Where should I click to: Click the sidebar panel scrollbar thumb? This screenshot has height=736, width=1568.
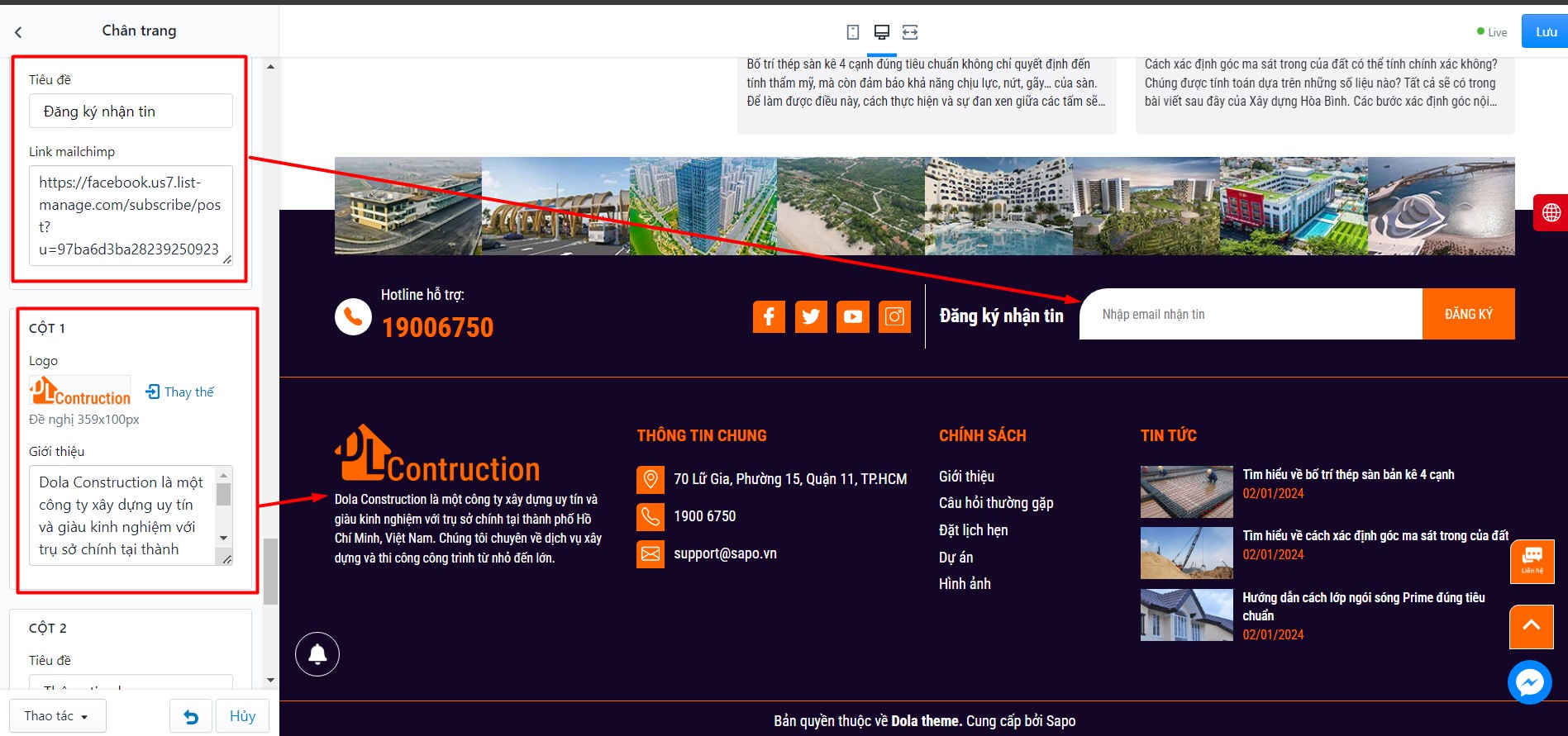click(x=270, y=572)
